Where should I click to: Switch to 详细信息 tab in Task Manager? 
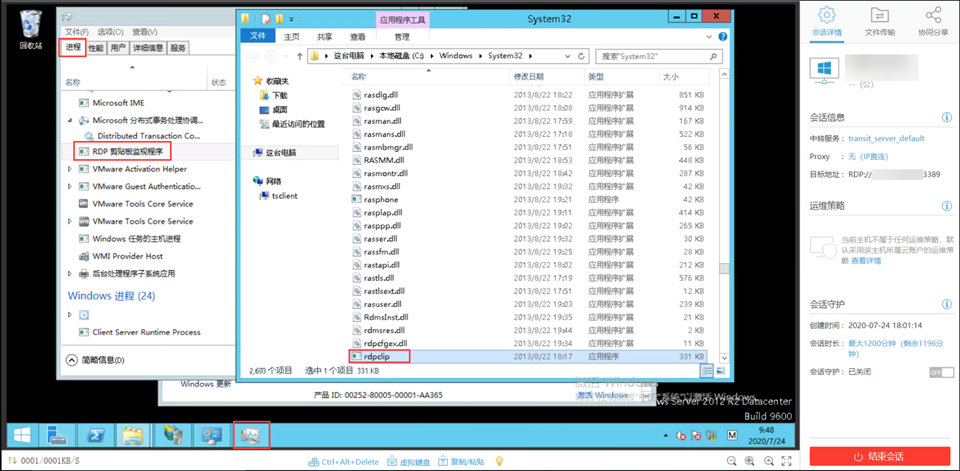(x=148, y=48)
